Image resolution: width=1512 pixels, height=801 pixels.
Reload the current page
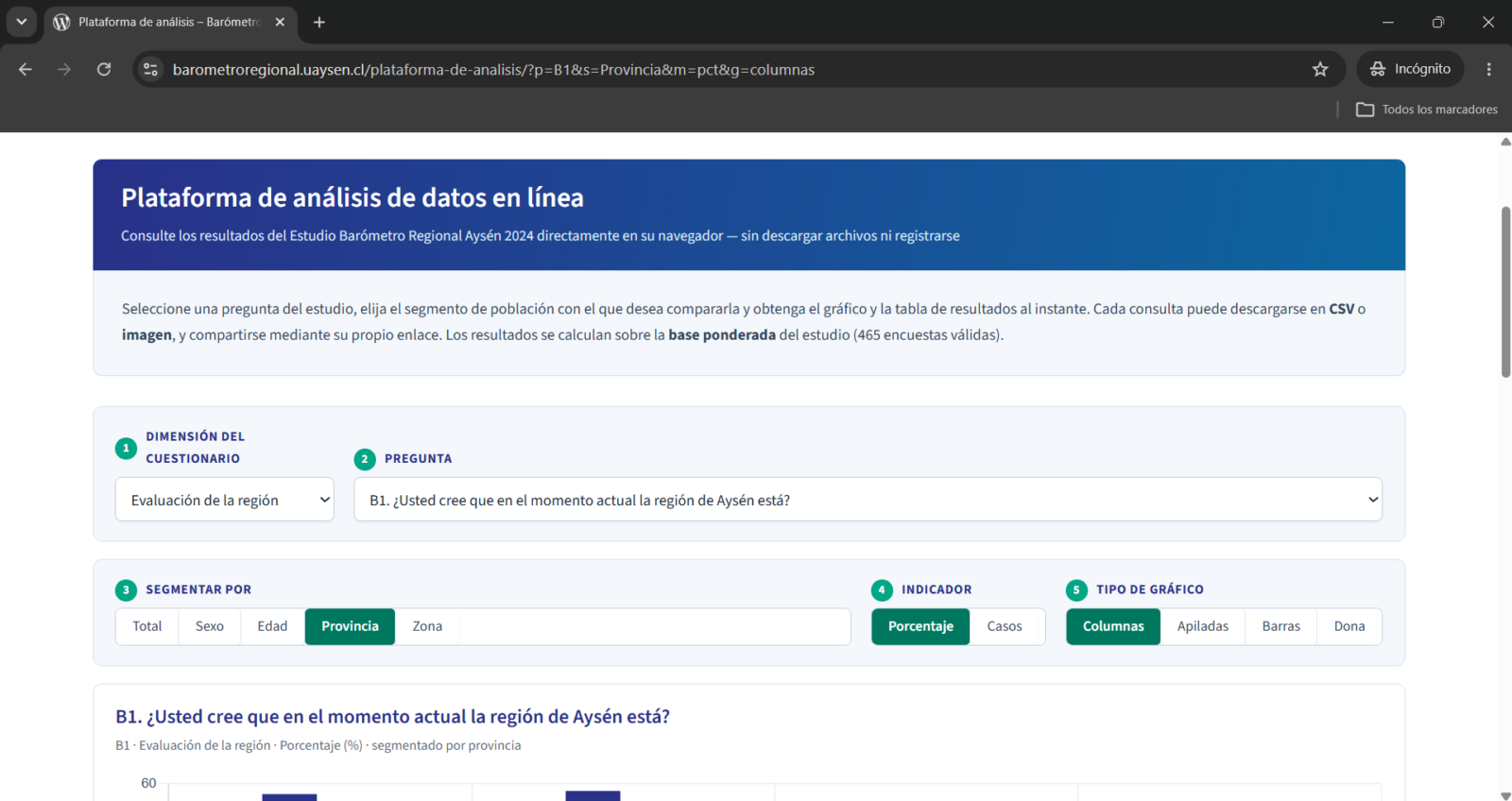pos(104,69)
